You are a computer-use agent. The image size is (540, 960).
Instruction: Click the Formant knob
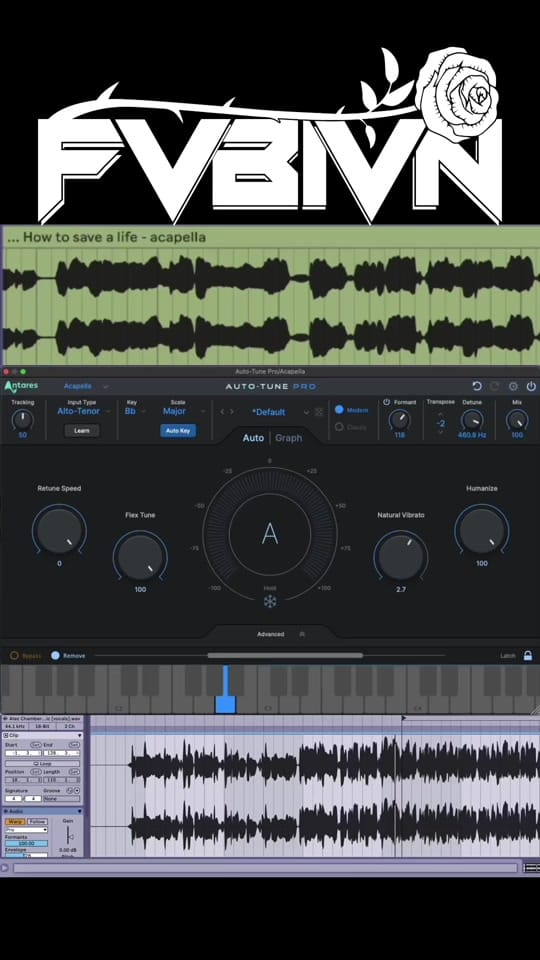(399, 419)
